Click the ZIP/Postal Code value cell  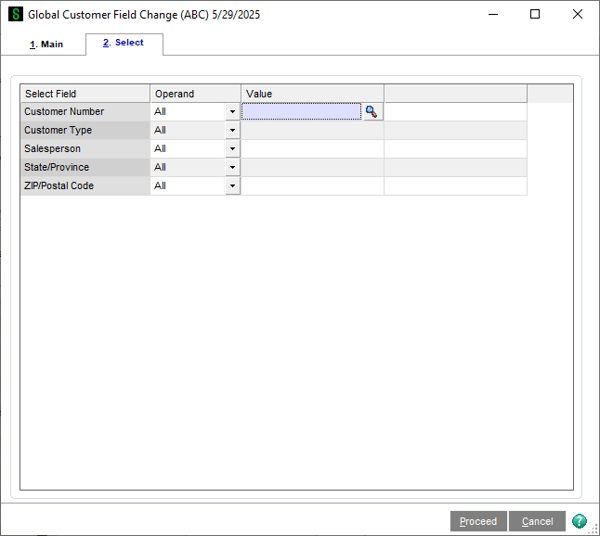[312, 186]
